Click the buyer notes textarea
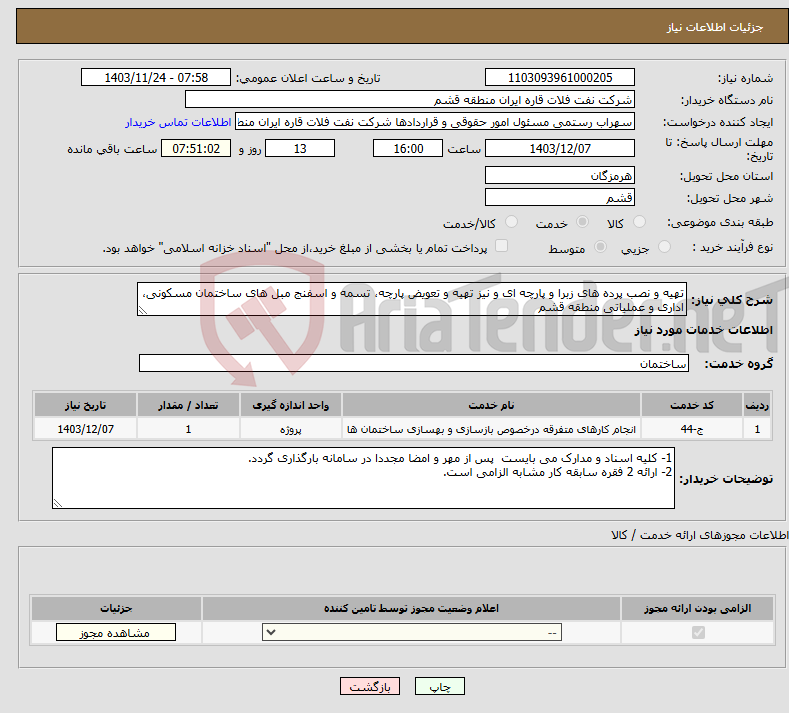Viewport: 789px width, 713px height. (363, 478)
